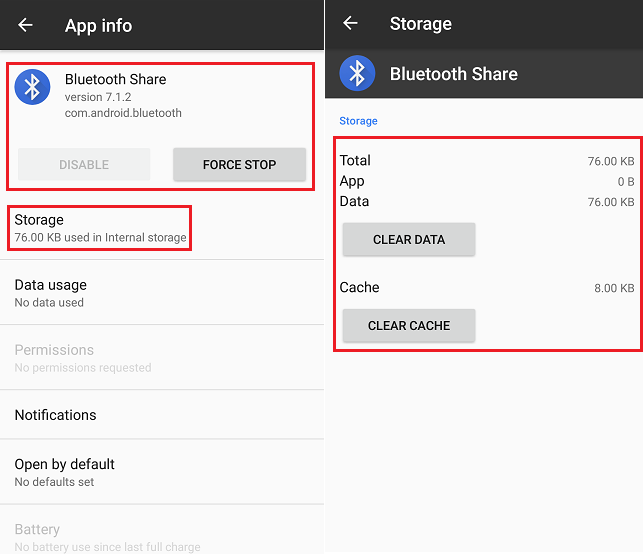643x556 pixels.
Task: Select the No permissions requested text
Action: coord(83,367)
